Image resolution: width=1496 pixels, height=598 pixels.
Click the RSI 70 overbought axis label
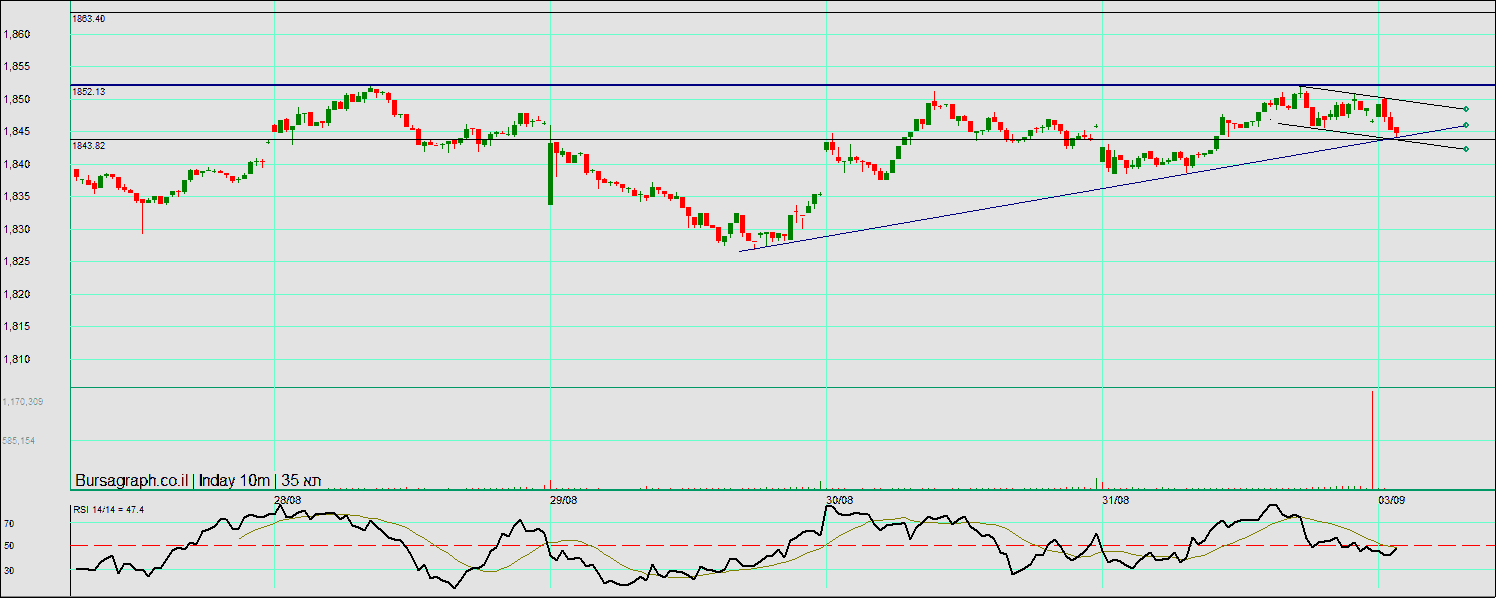[8, 523]
